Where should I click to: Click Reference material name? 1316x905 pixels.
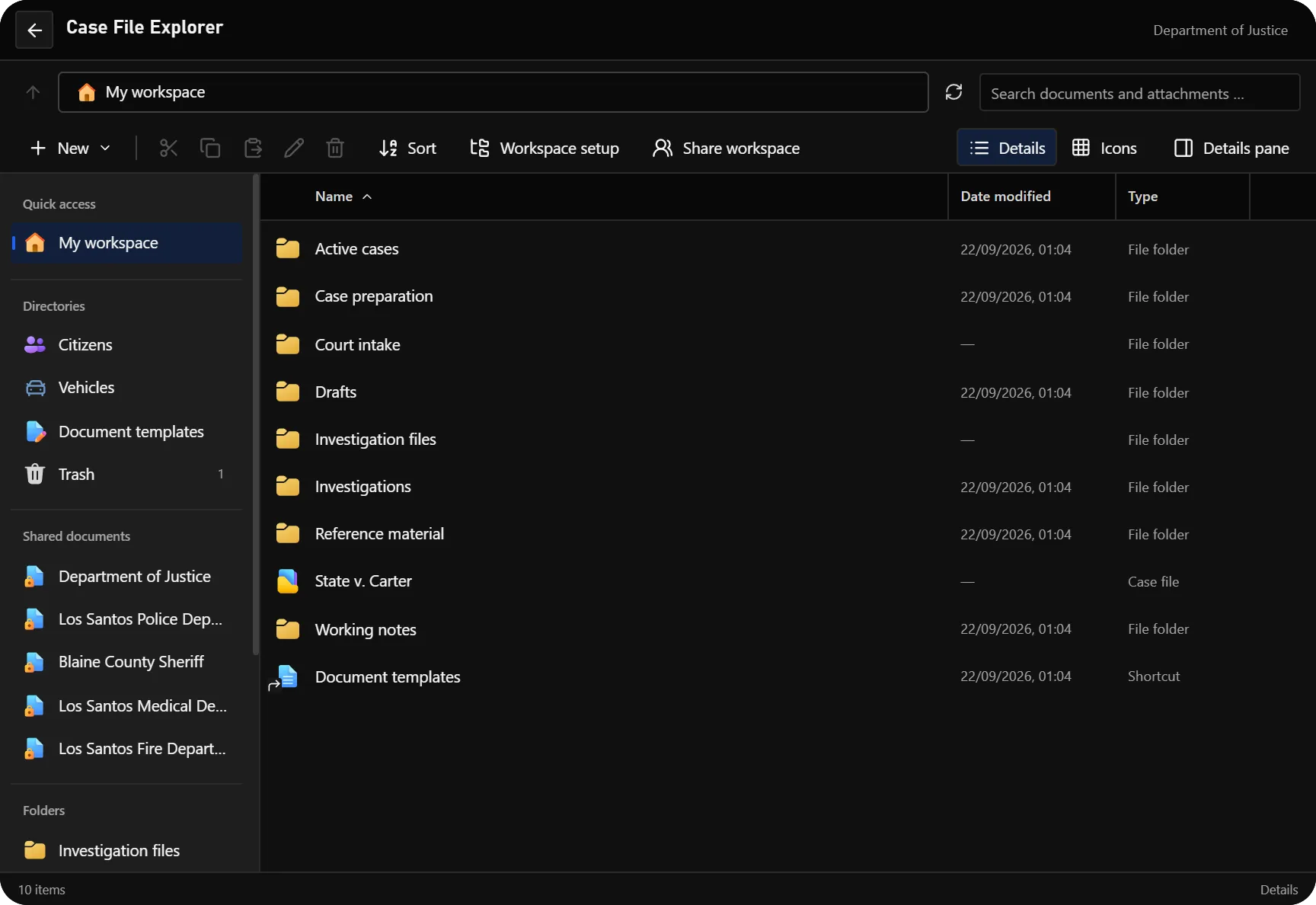click(379, 534)
